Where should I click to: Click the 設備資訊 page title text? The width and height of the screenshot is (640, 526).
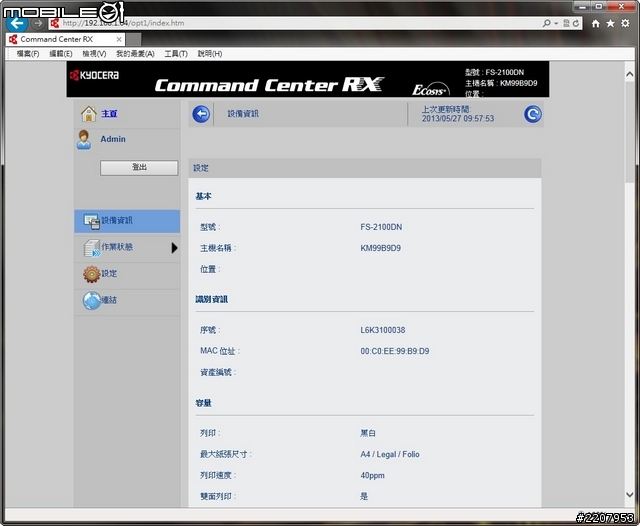coord(243,114)
